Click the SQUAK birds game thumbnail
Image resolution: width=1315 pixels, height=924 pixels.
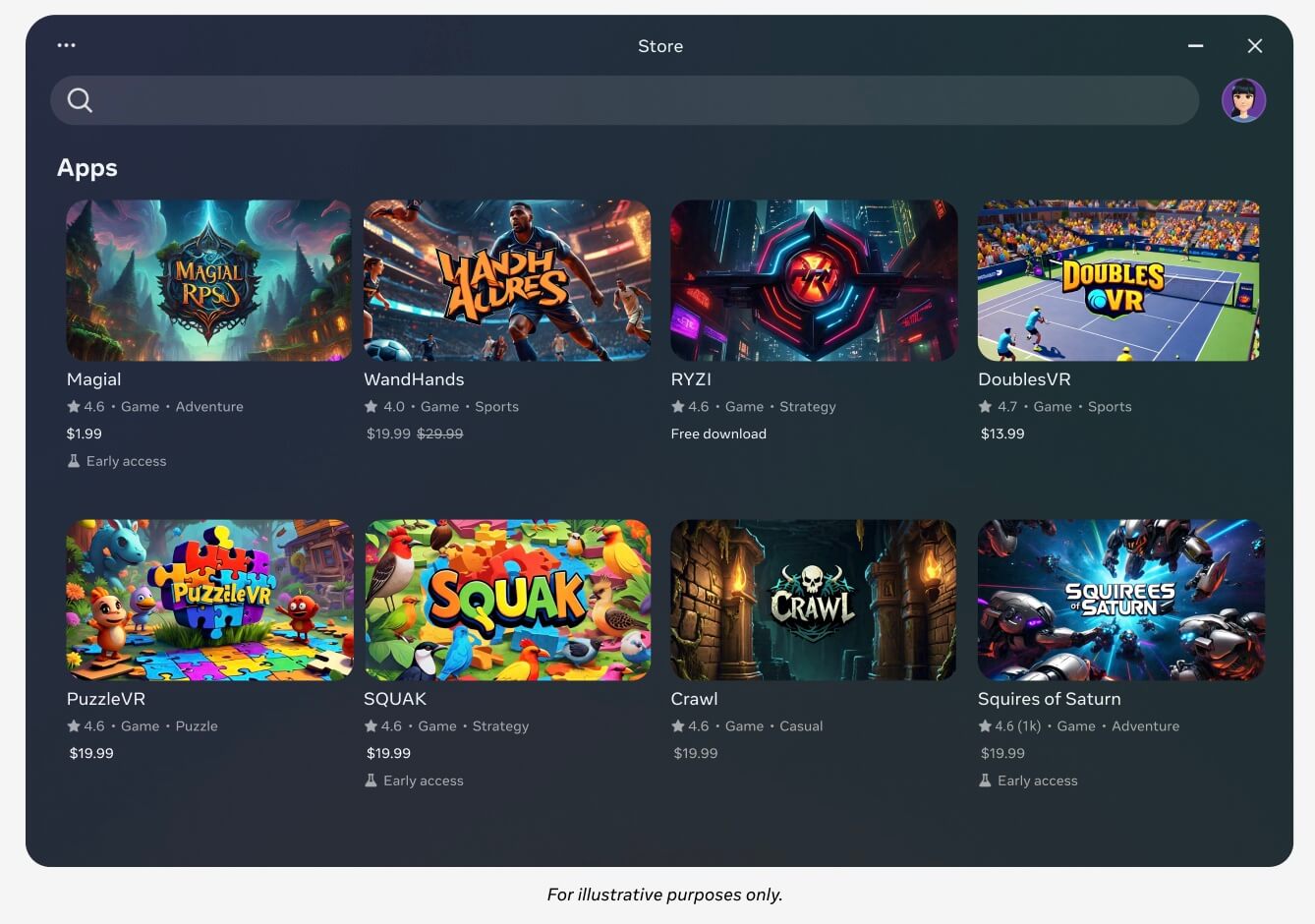(x=507, y=600)
